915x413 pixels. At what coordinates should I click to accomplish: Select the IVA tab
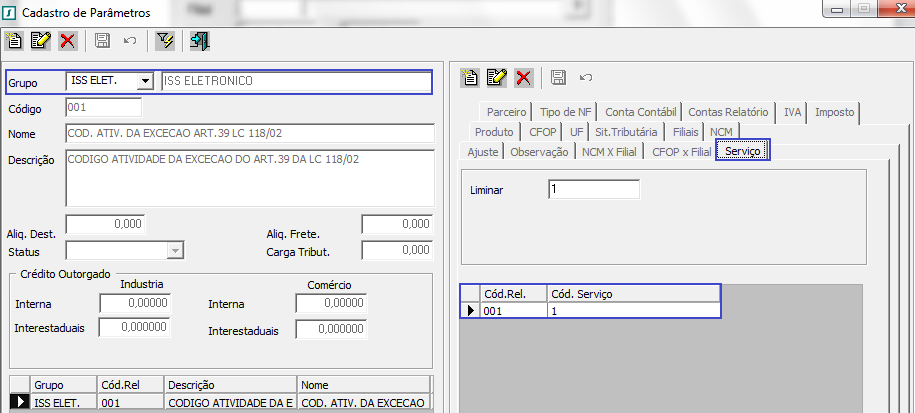click(792, 112)
